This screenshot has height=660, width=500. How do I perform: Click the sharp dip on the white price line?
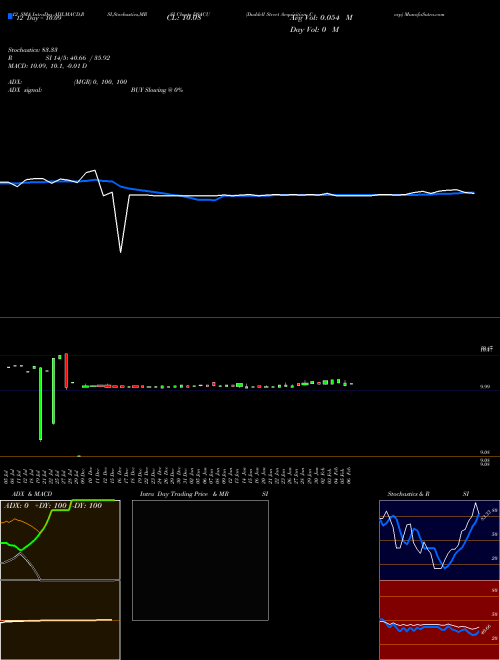coord(121,252)
